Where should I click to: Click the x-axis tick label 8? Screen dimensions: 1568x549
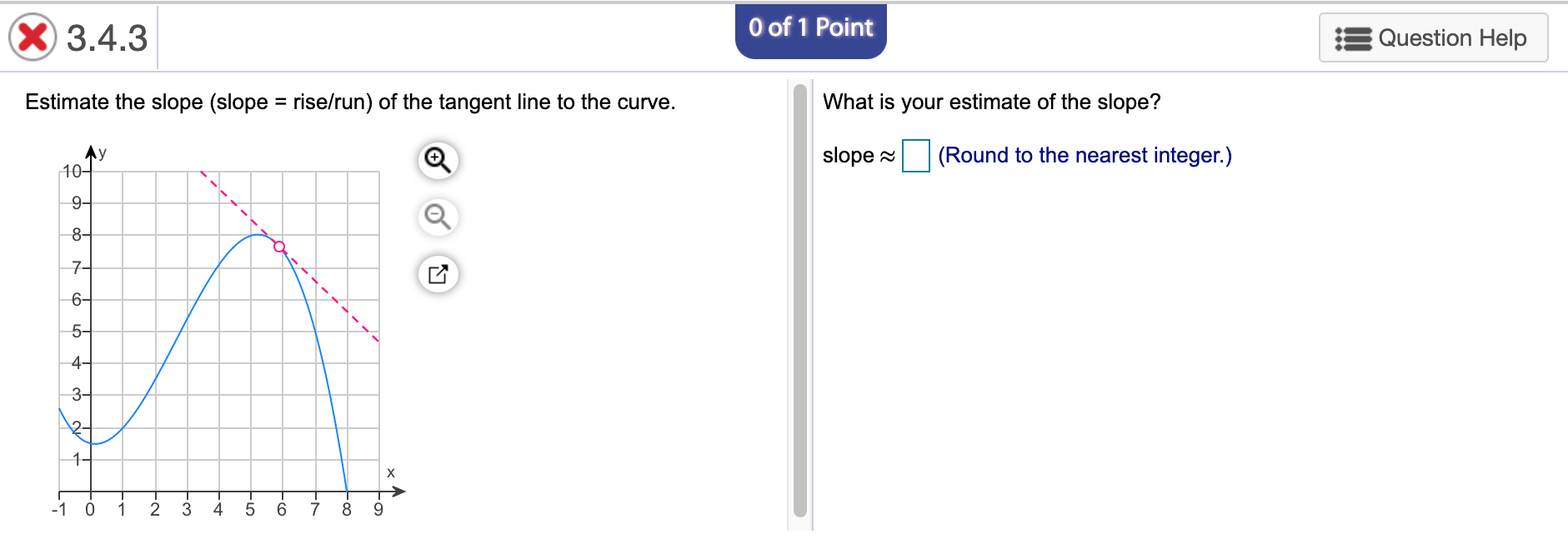click(347, 510)
